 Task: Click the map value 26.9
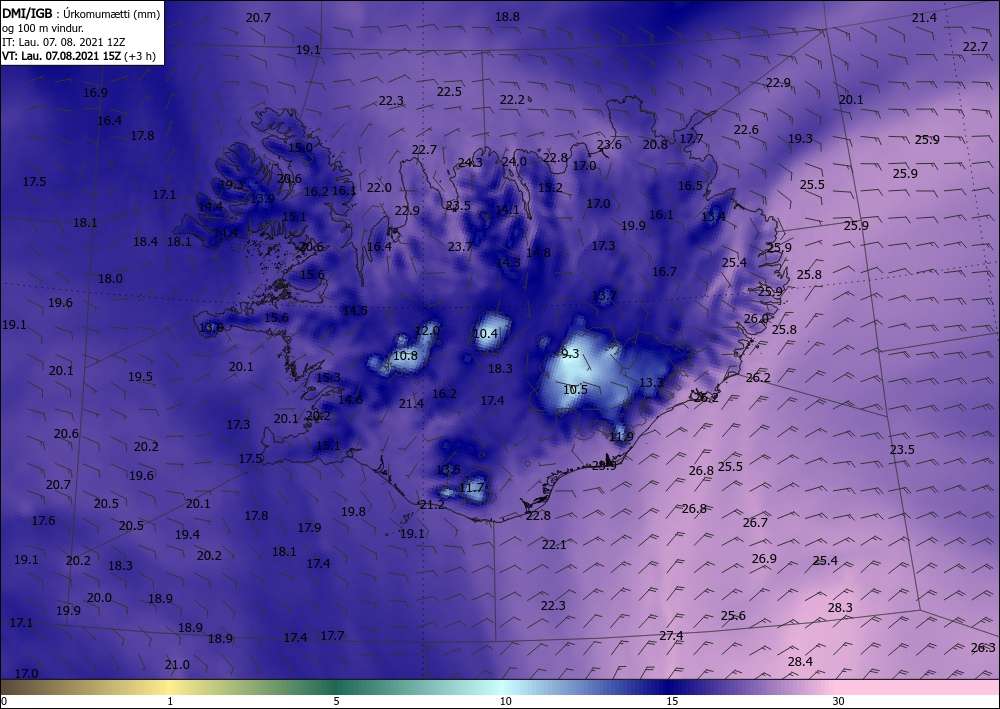click(764, 559)
